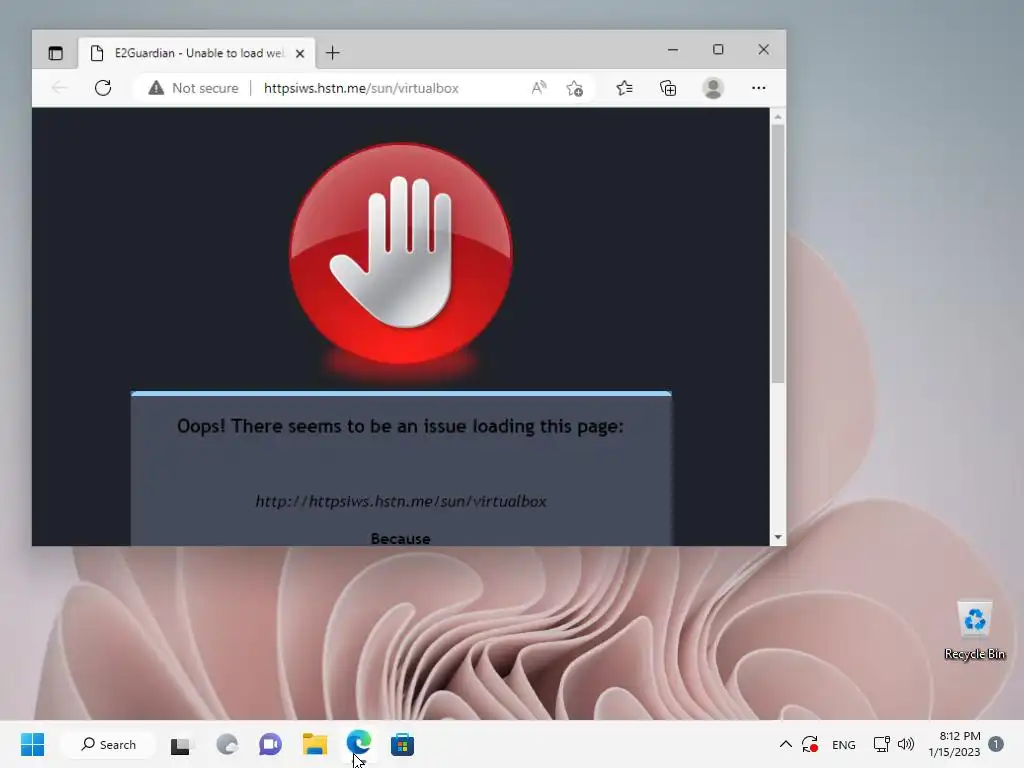Open a new browser tab
The image size is (1024, 768).
pos(332,53)
